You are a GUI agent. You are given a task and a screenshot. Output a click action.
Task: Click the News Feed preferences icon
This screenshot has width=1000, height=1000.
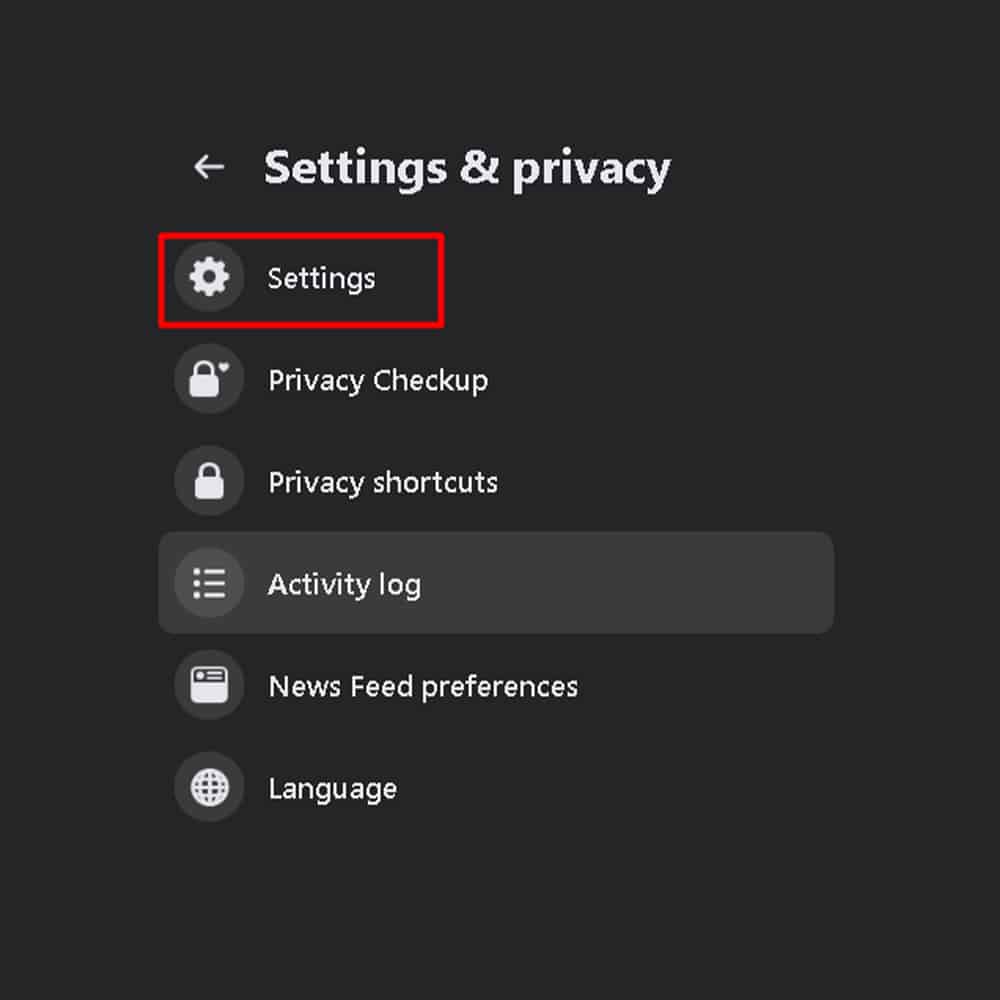(x=208, y=685)
